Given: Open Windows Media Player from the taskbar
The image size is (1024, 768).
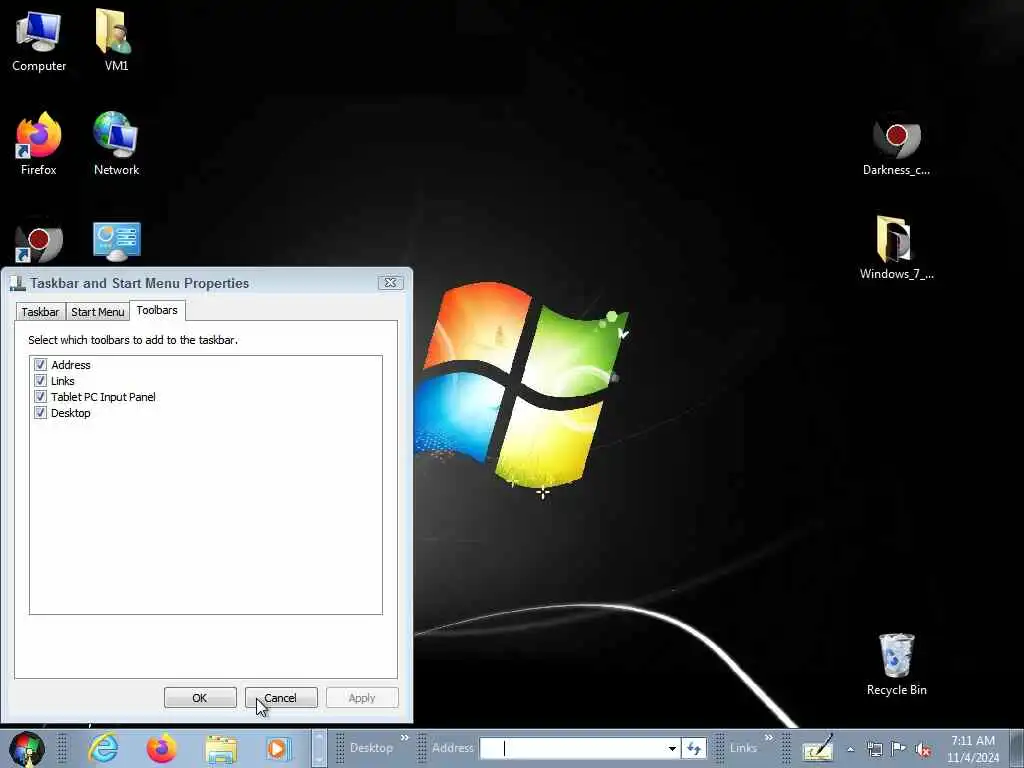Looking at the screenshot, I should (x=278, y=748).
